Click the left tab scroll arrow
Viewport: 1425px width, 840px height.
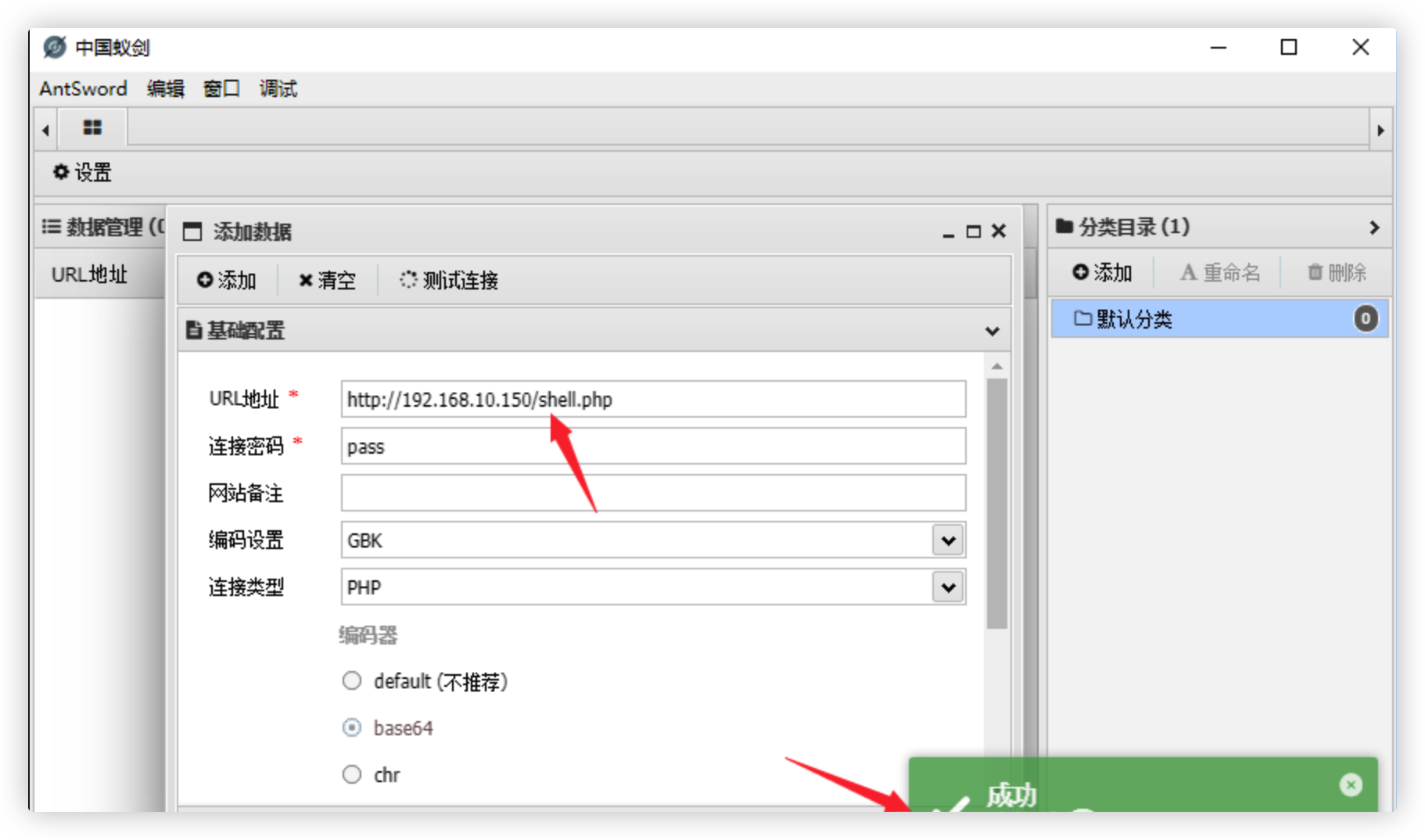tap(45, 130)
